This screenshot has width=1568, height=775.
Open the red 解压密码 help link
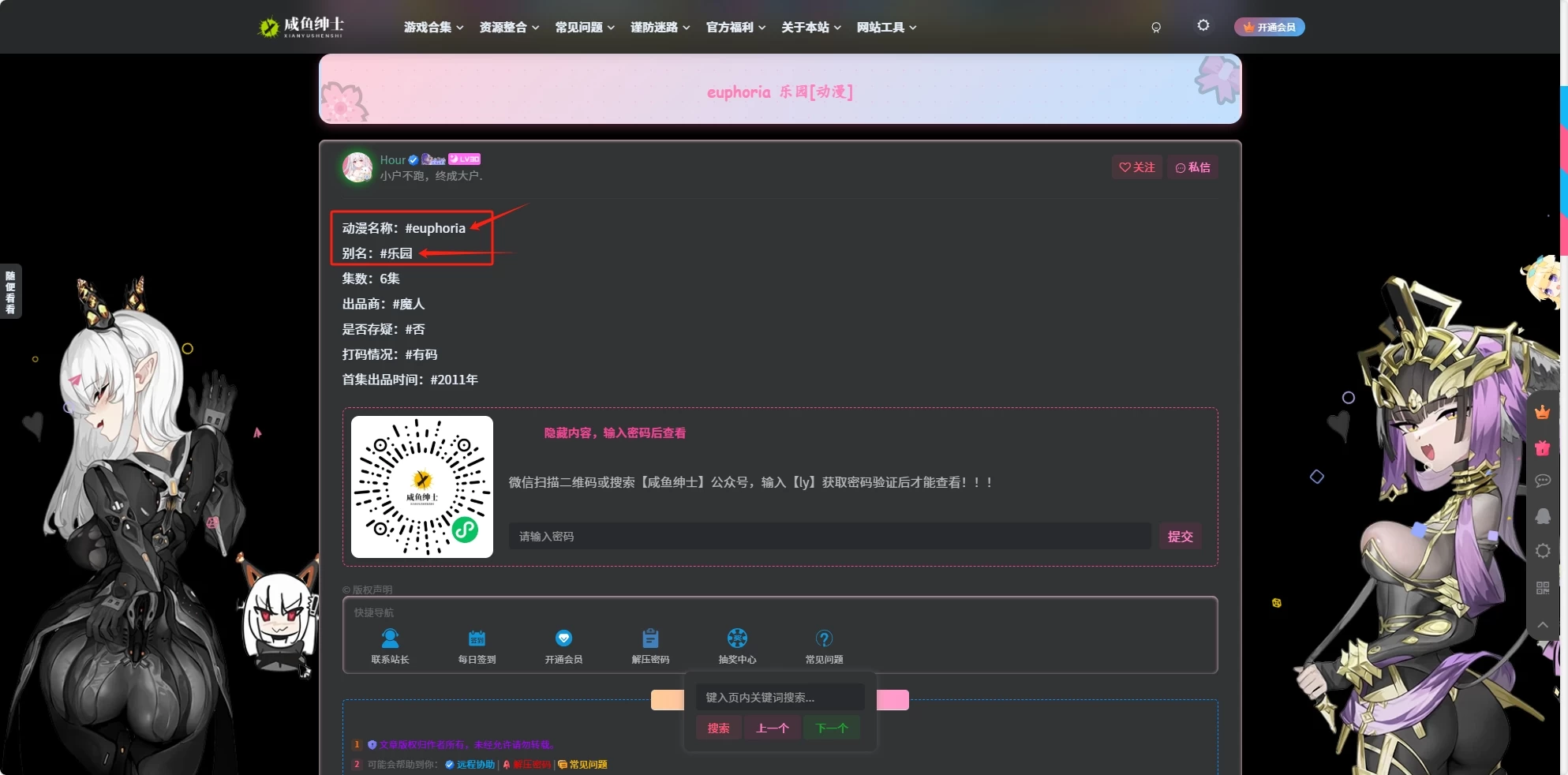[x=527, y=764]
